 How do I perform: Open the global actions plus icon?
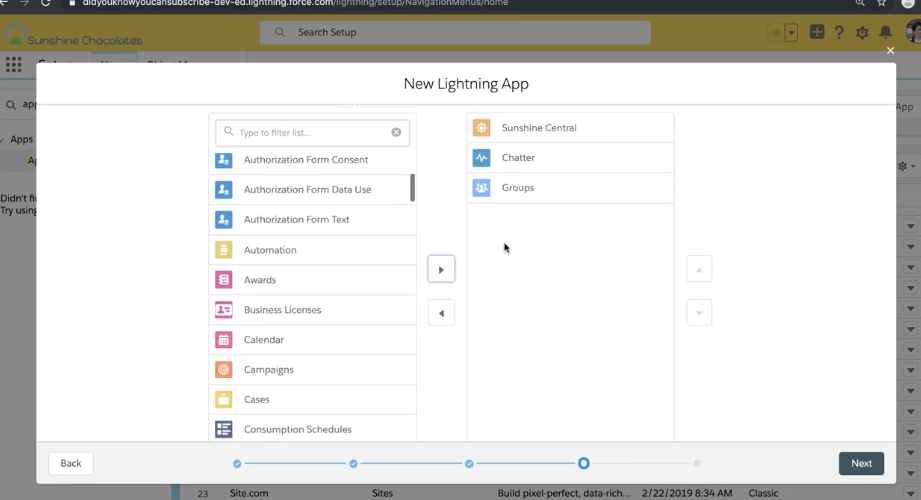[x=816, y=32]
